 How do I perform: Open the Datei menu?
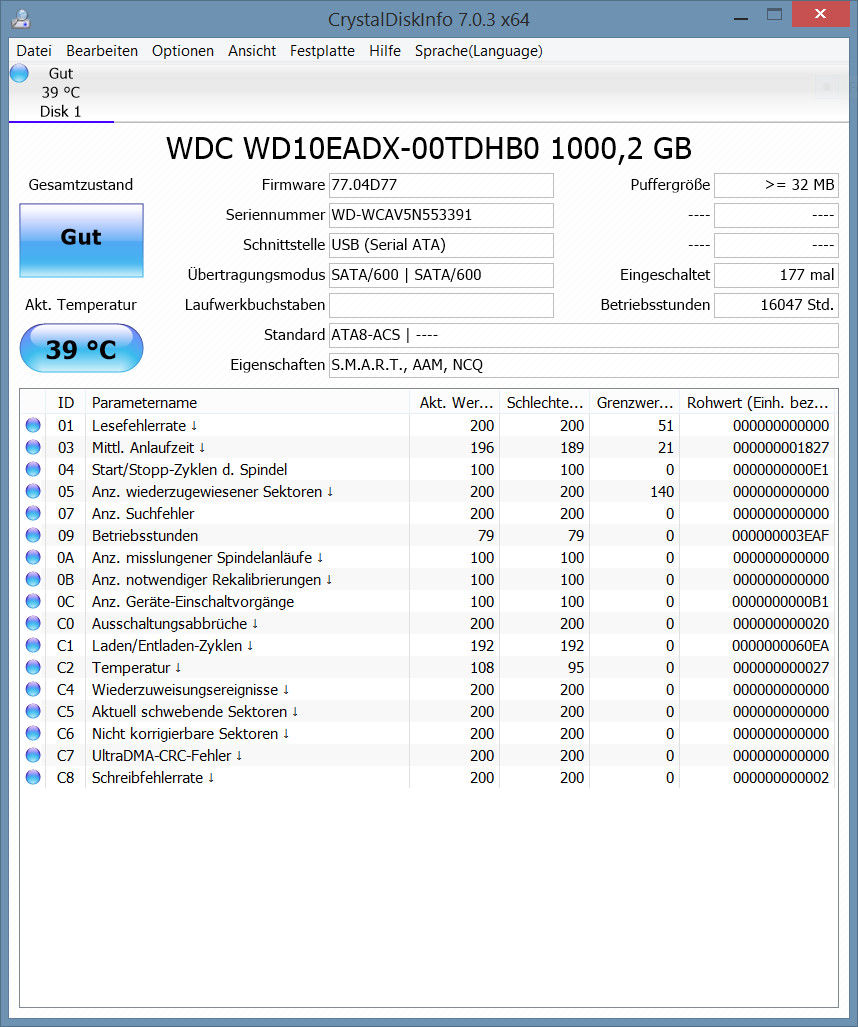(34, 51)
